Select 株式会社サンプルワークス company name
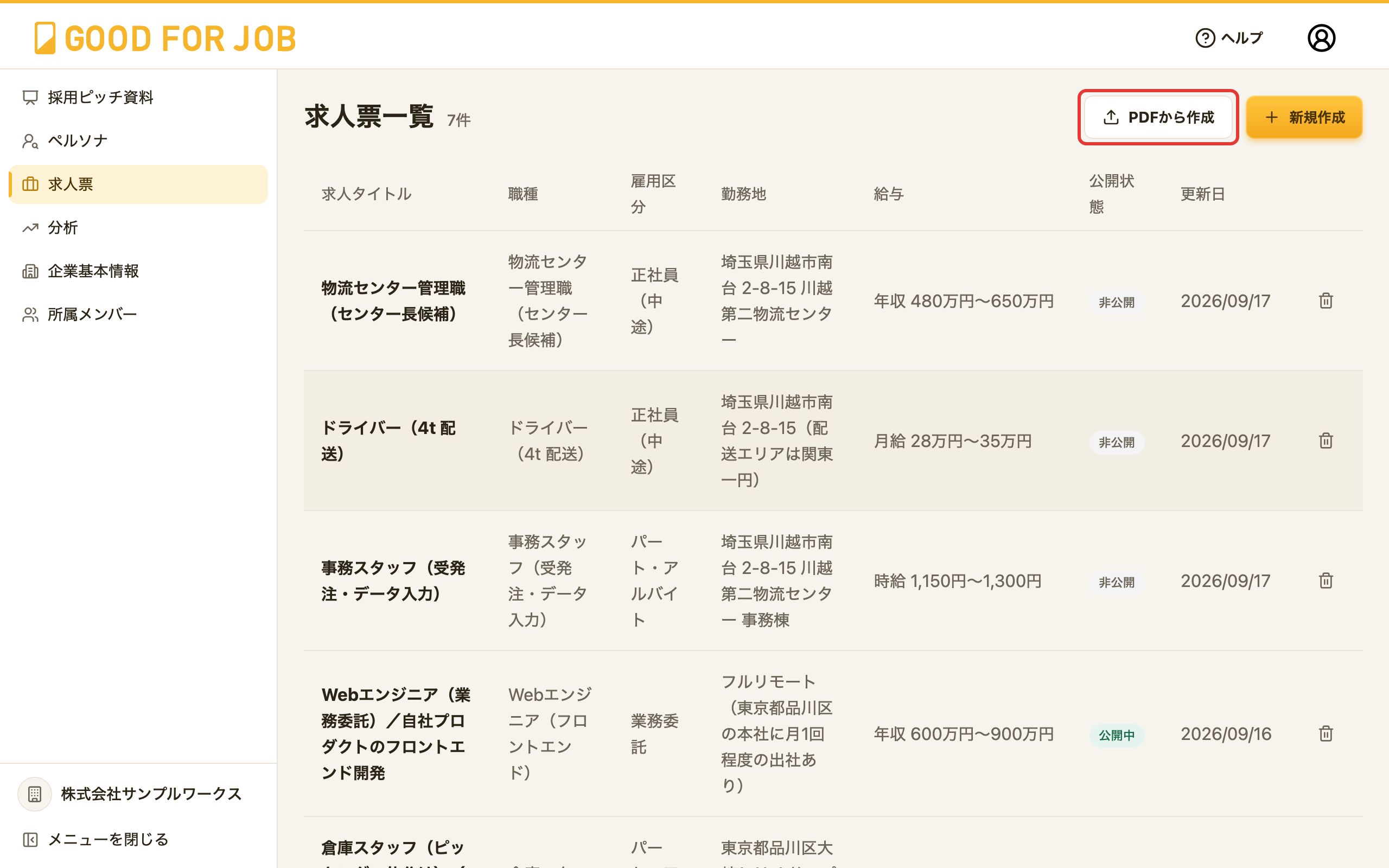 [x=151, y=794]
